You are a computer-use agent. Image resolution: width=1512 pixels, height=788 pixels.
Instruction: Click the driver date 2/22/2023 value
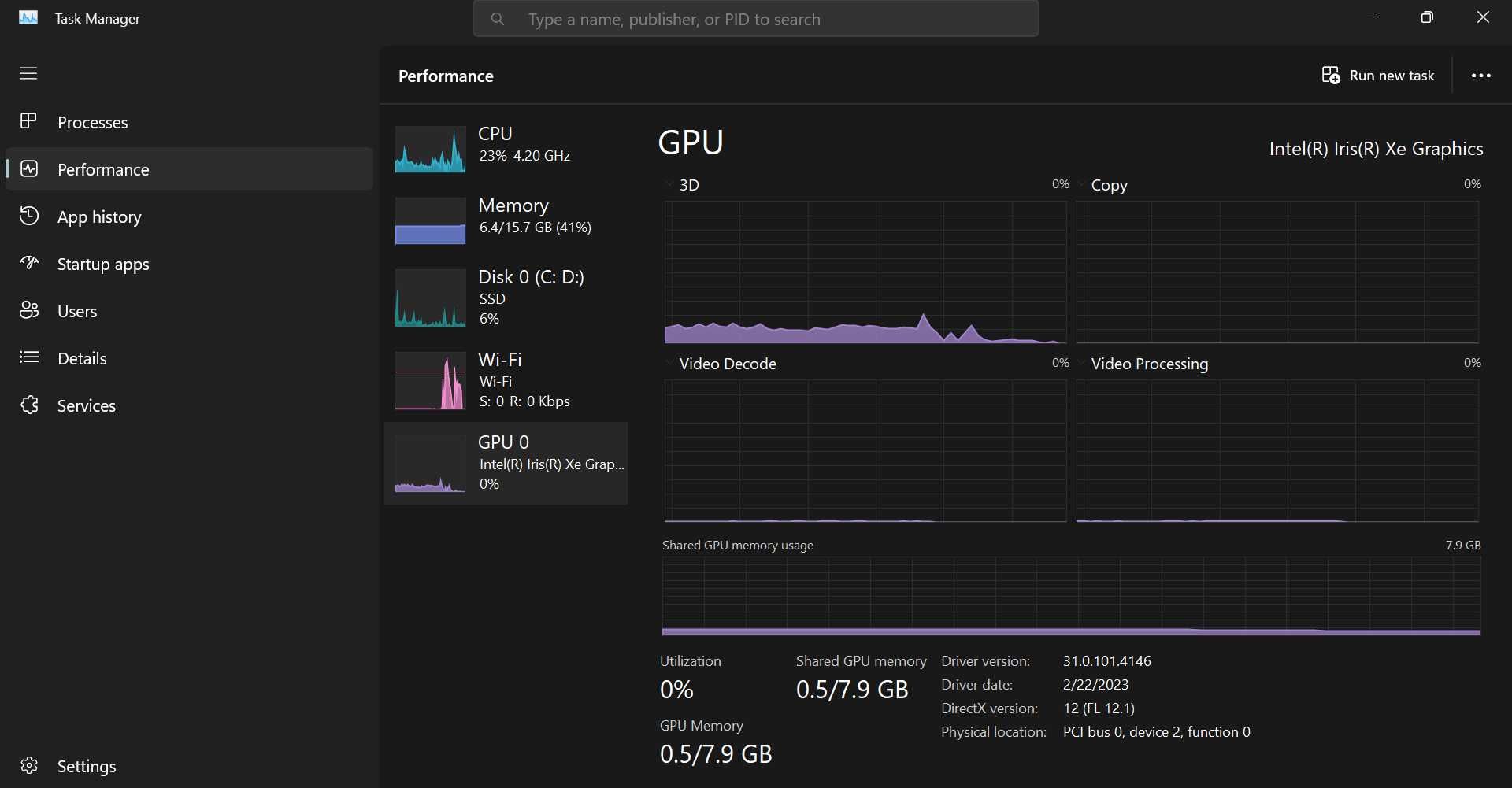pos(1096,685)
